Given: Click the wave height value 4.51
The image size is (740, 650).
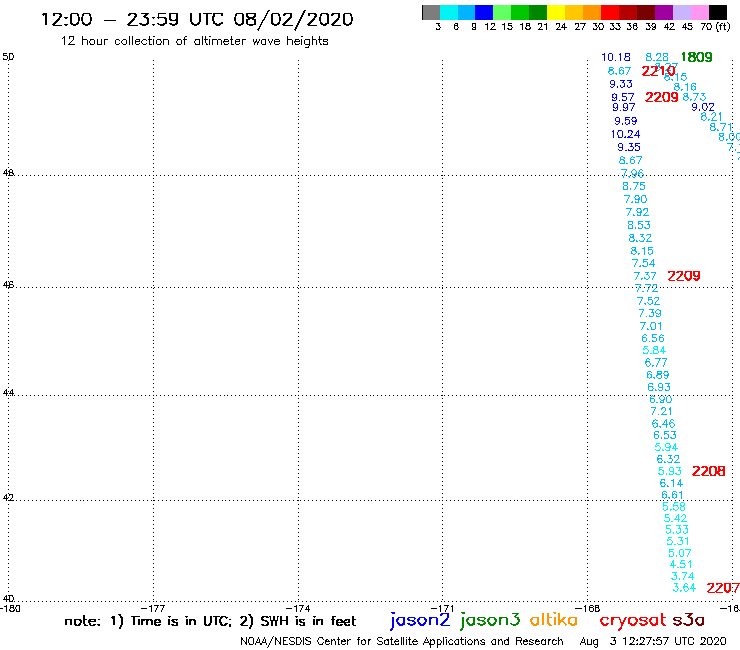Looking at the screenshot, I should (x=681, y=564).
